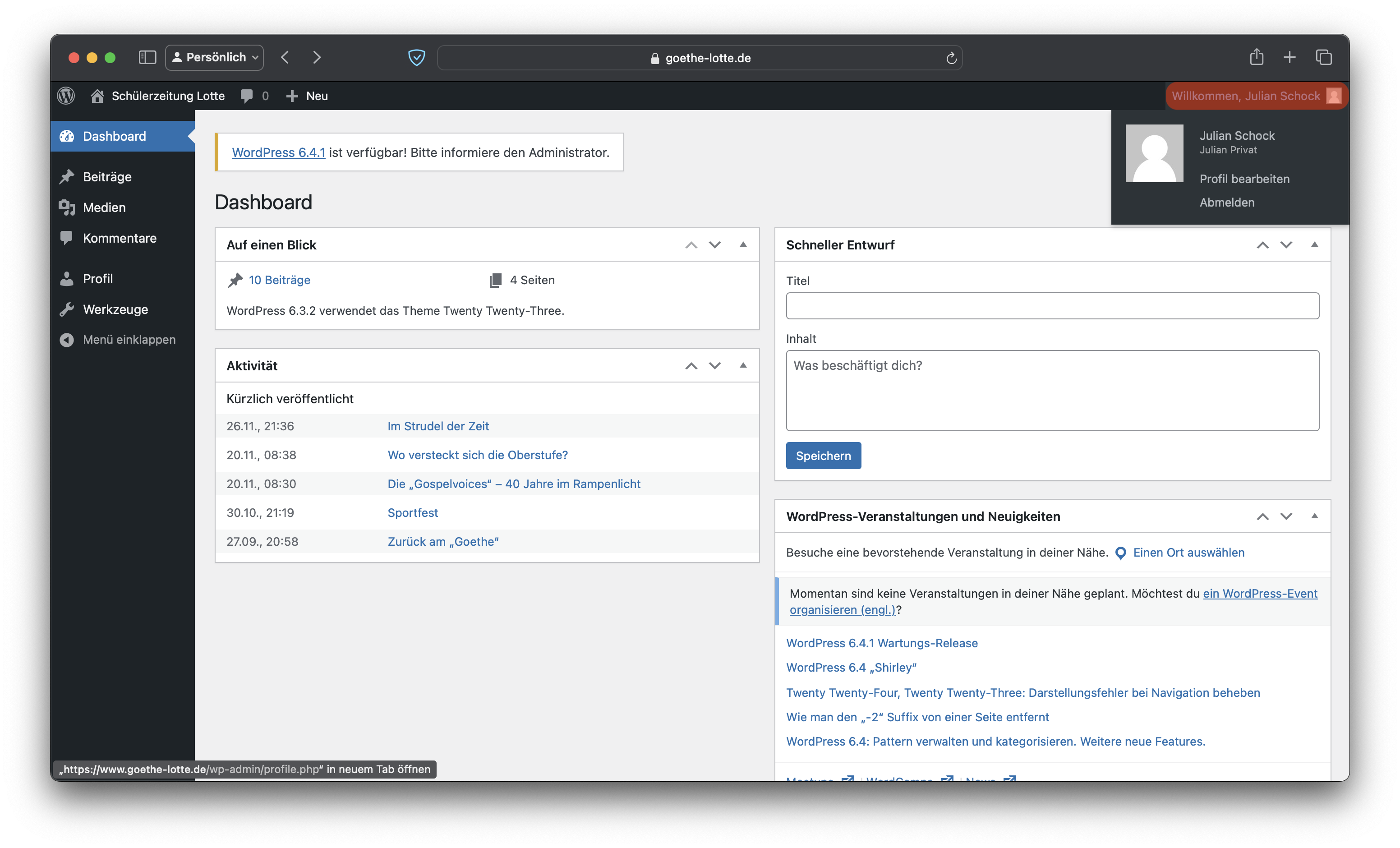The height and width of the screenshot is (848, 1400).
Task: Click the WordPress logo in admin bar
Action: [66, 96]
